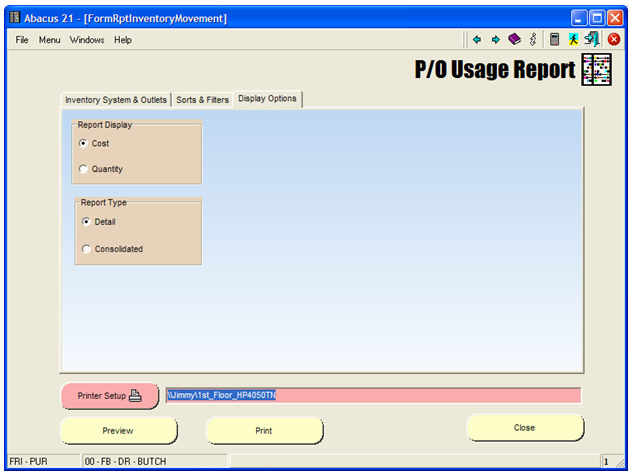Open the File menu
Screen dimensions: 631x475
click(x=22, y=40)
